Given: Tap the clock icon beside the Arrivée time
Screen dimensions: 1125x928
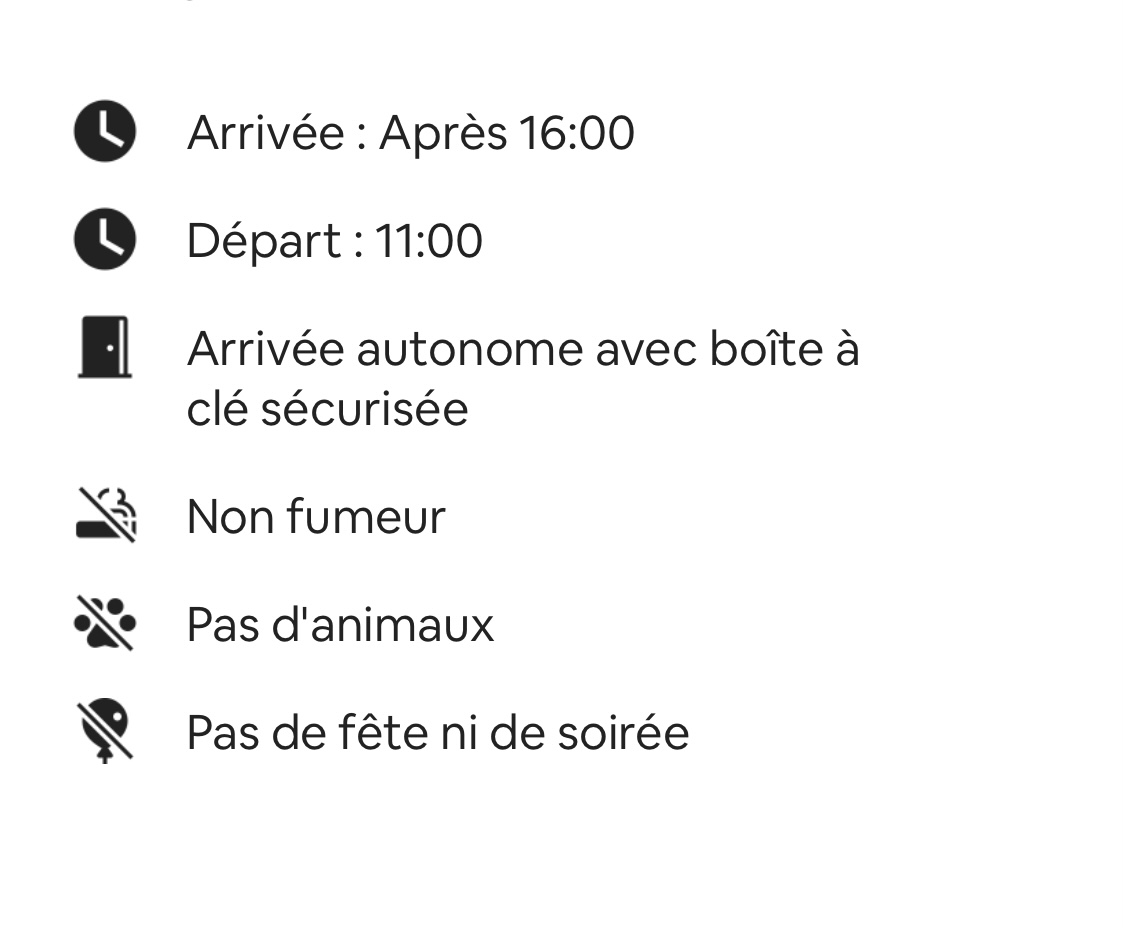Looking at the screenshot, I should (105, 131).
